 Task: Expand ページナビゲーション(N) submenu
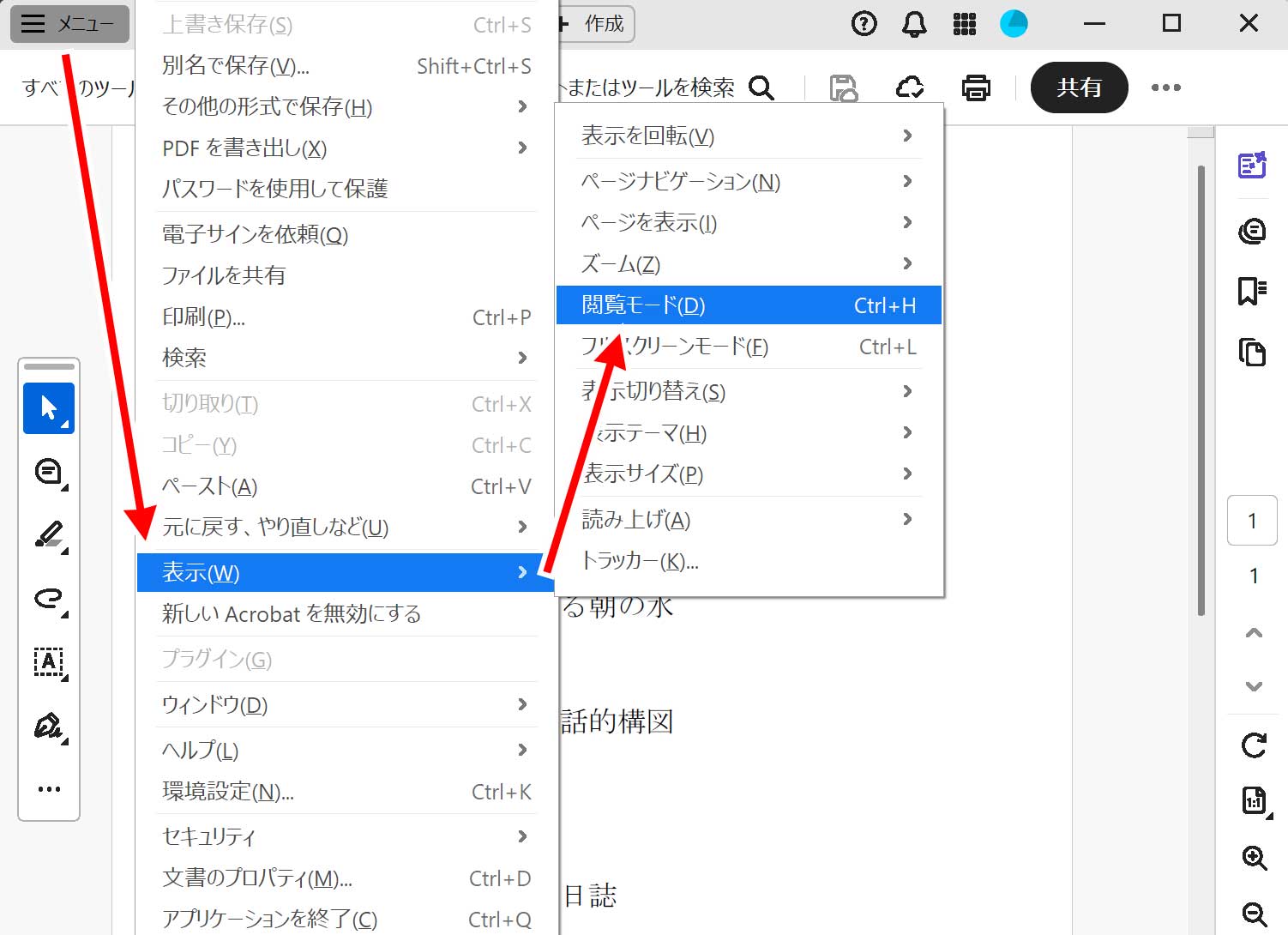[x=749, y=181]
